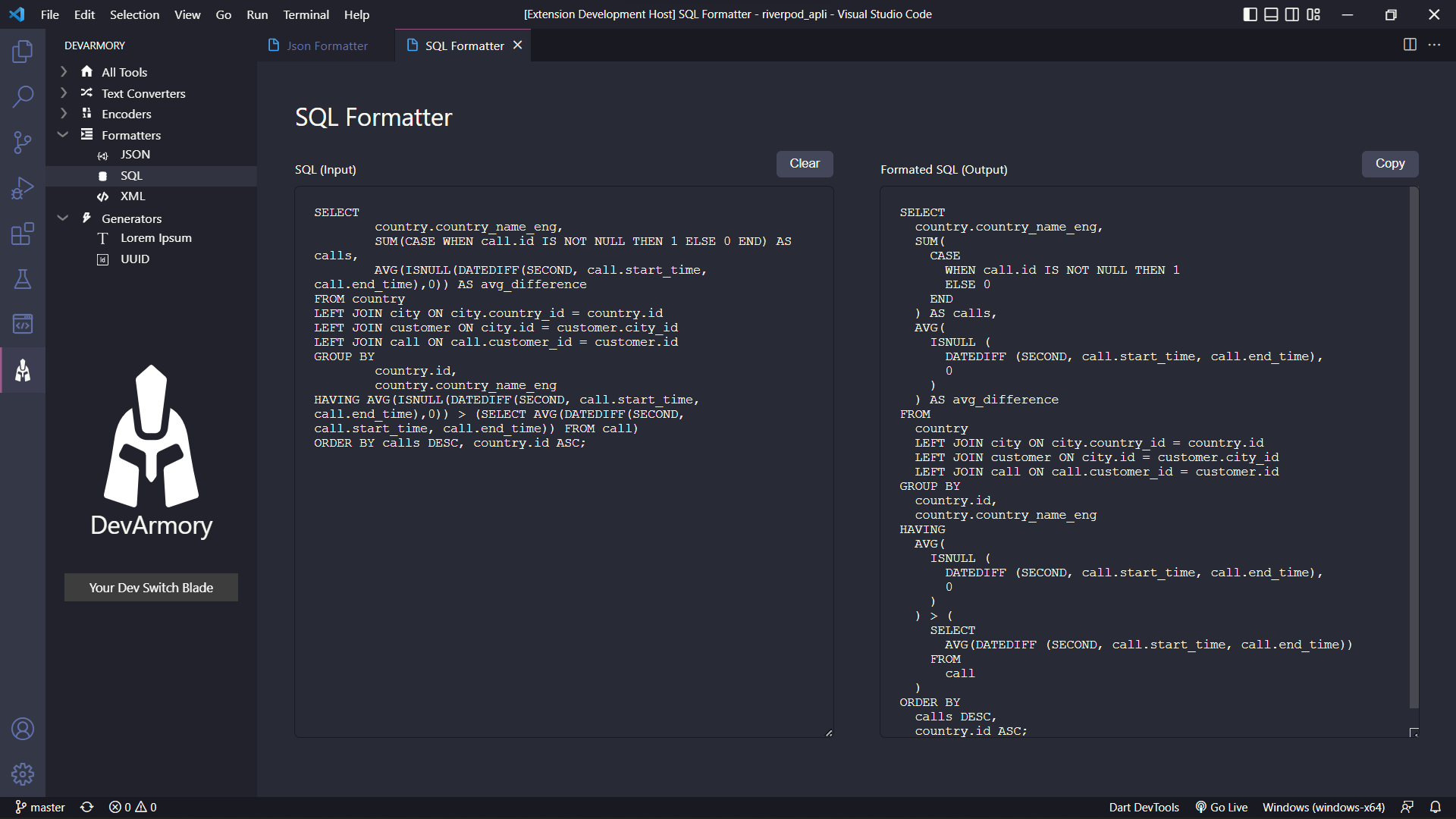
Task: Click the synchronize changes icon in status bar
Action: coord(87,807)
